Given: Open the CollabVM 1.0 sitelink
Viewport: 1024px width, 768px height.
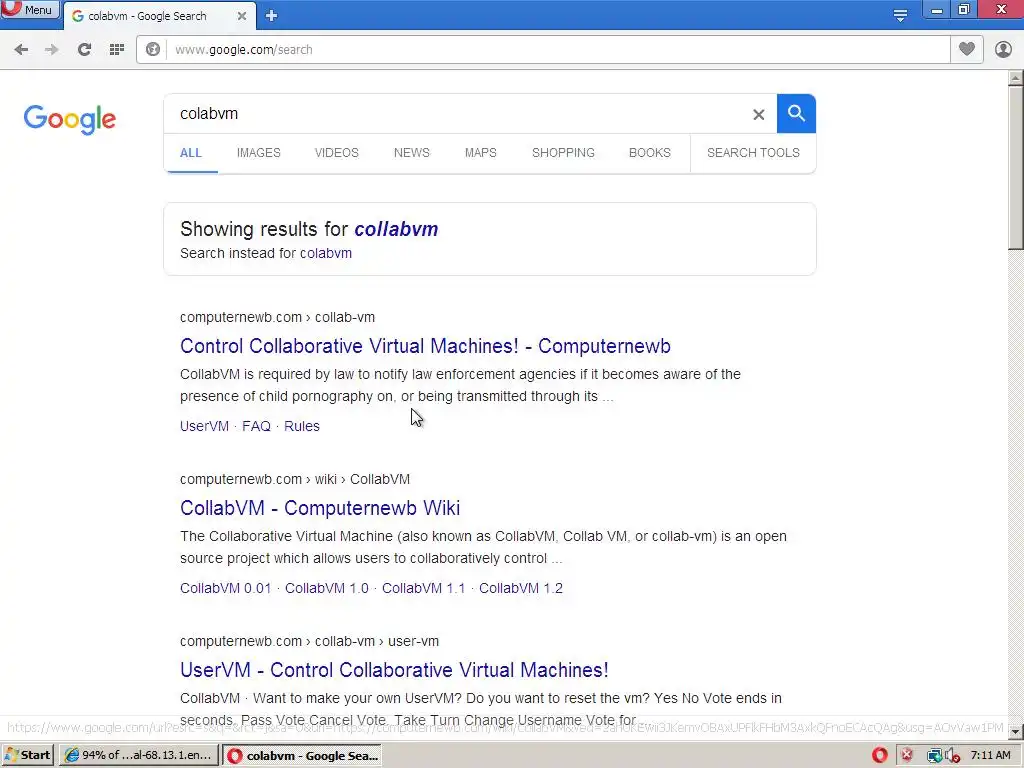Looking at the screenshot, I should pyautogui.click(x=327, y=588).
